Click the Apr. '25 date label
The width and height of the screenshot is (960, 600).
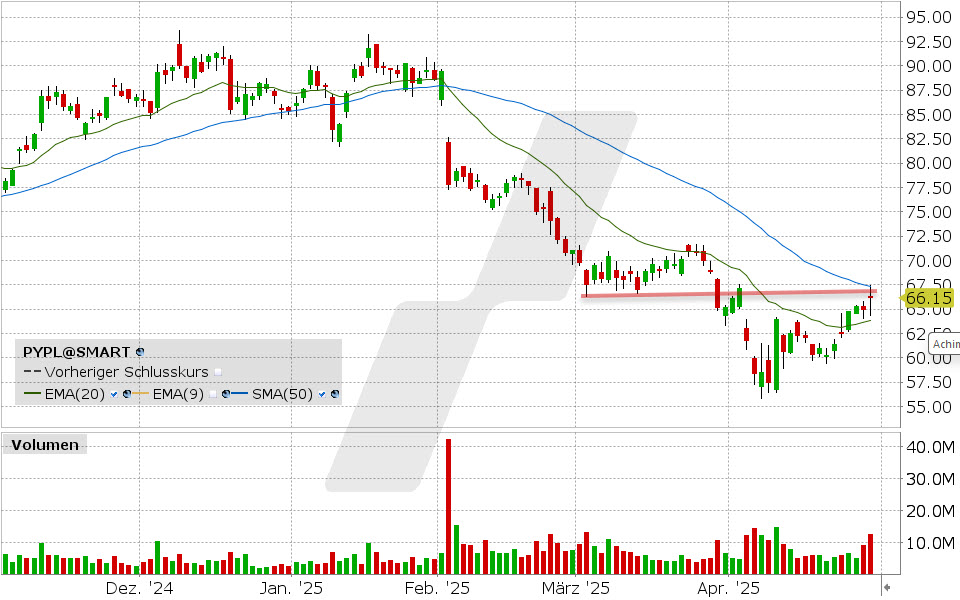pyautogui.click(x=729, y=588)
